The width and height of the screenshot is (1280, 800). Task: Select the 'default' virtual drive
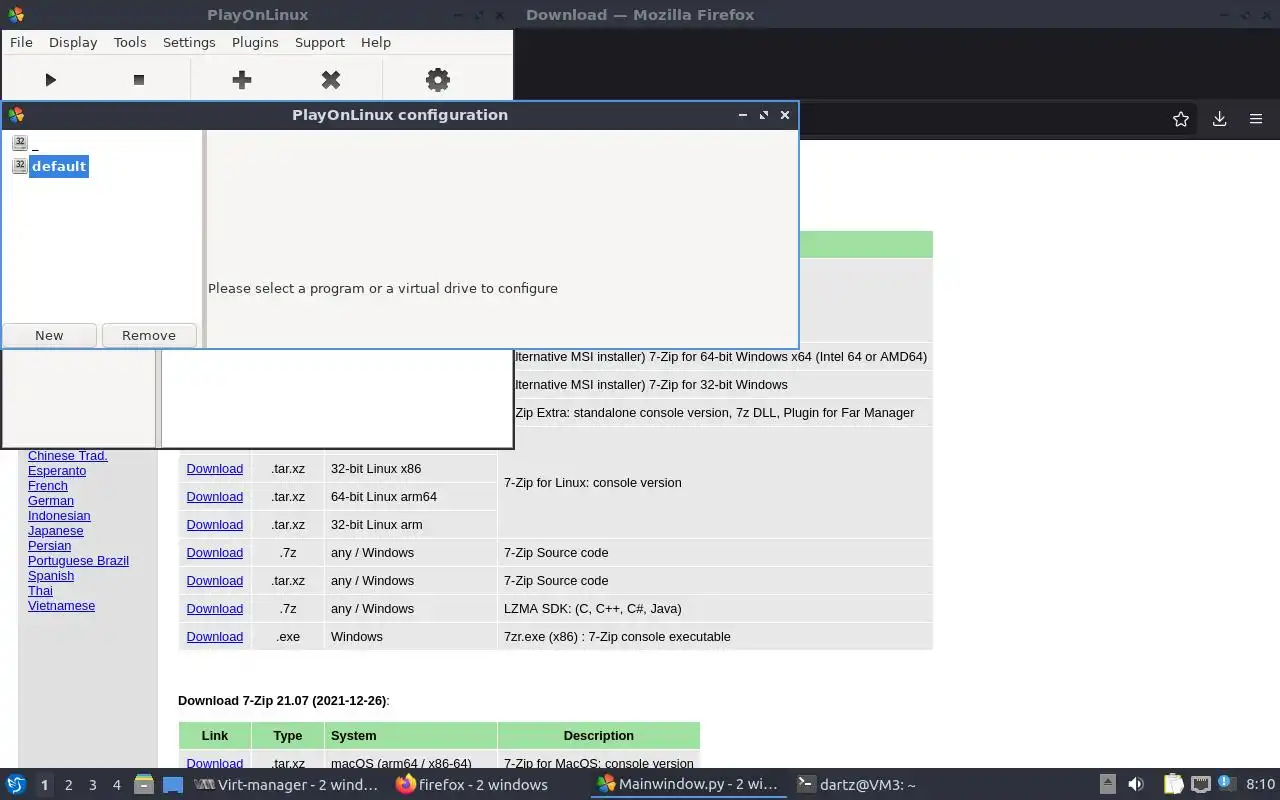(59, 166)
